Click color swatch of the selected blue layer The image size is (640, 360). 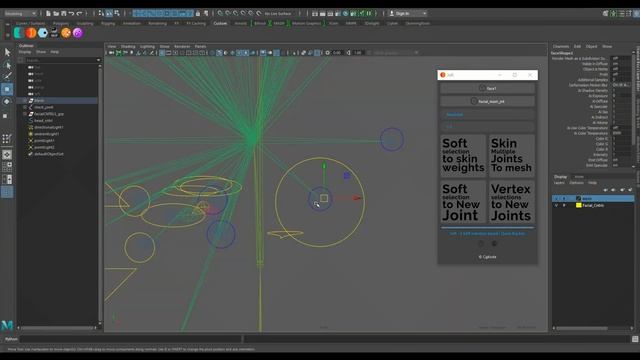[578, 198]
